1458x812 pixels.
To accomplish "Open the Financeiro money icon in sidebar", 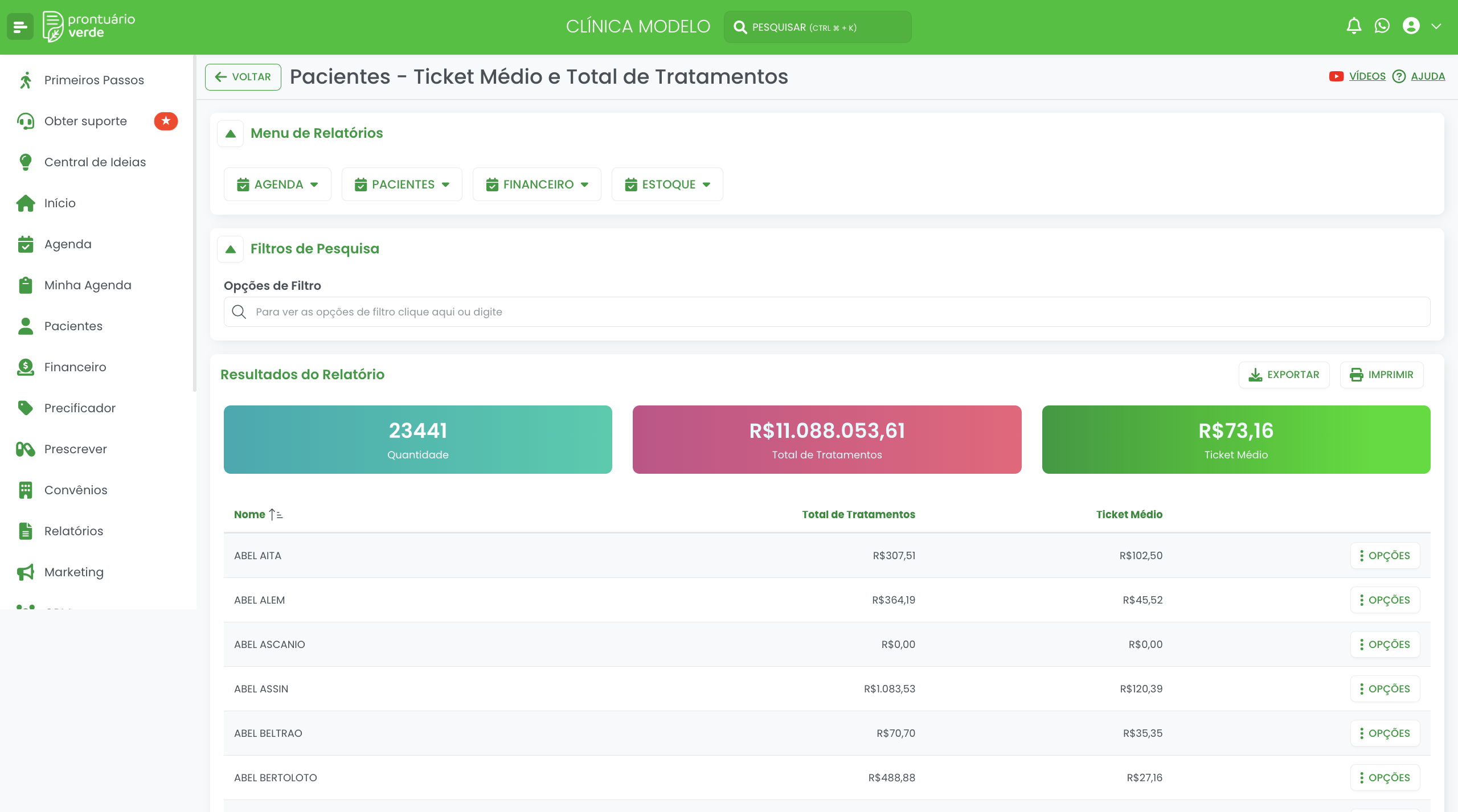I will point(26,367).
